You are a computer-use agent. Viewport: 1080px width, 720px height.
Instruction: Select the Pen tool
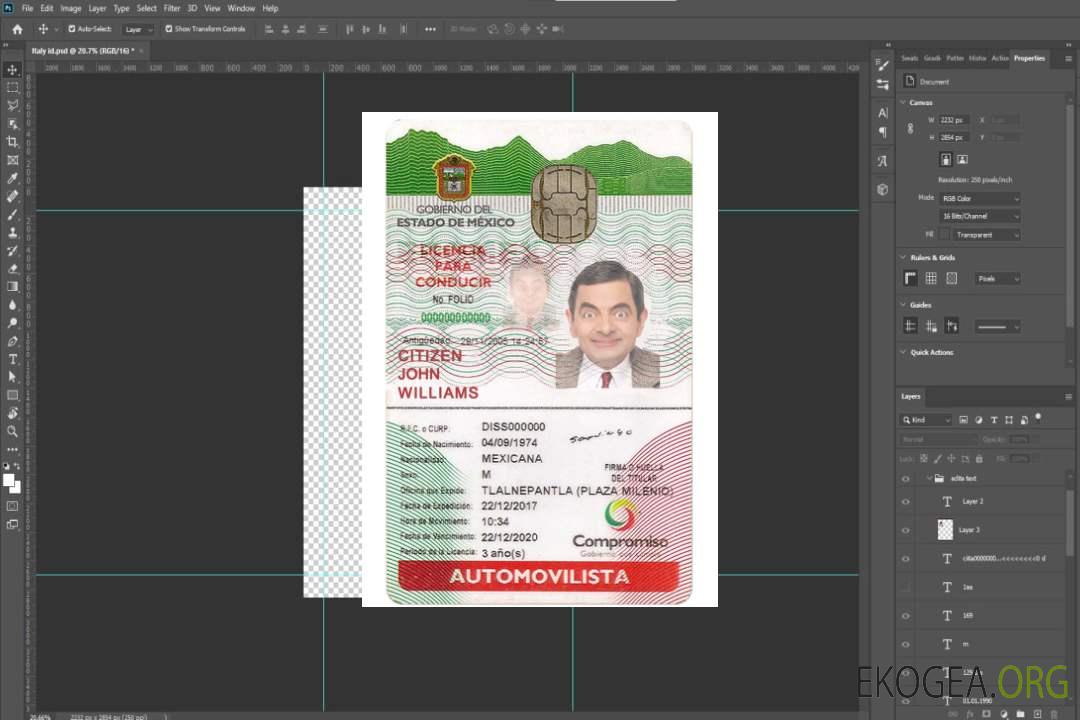(x=12, y=341)
